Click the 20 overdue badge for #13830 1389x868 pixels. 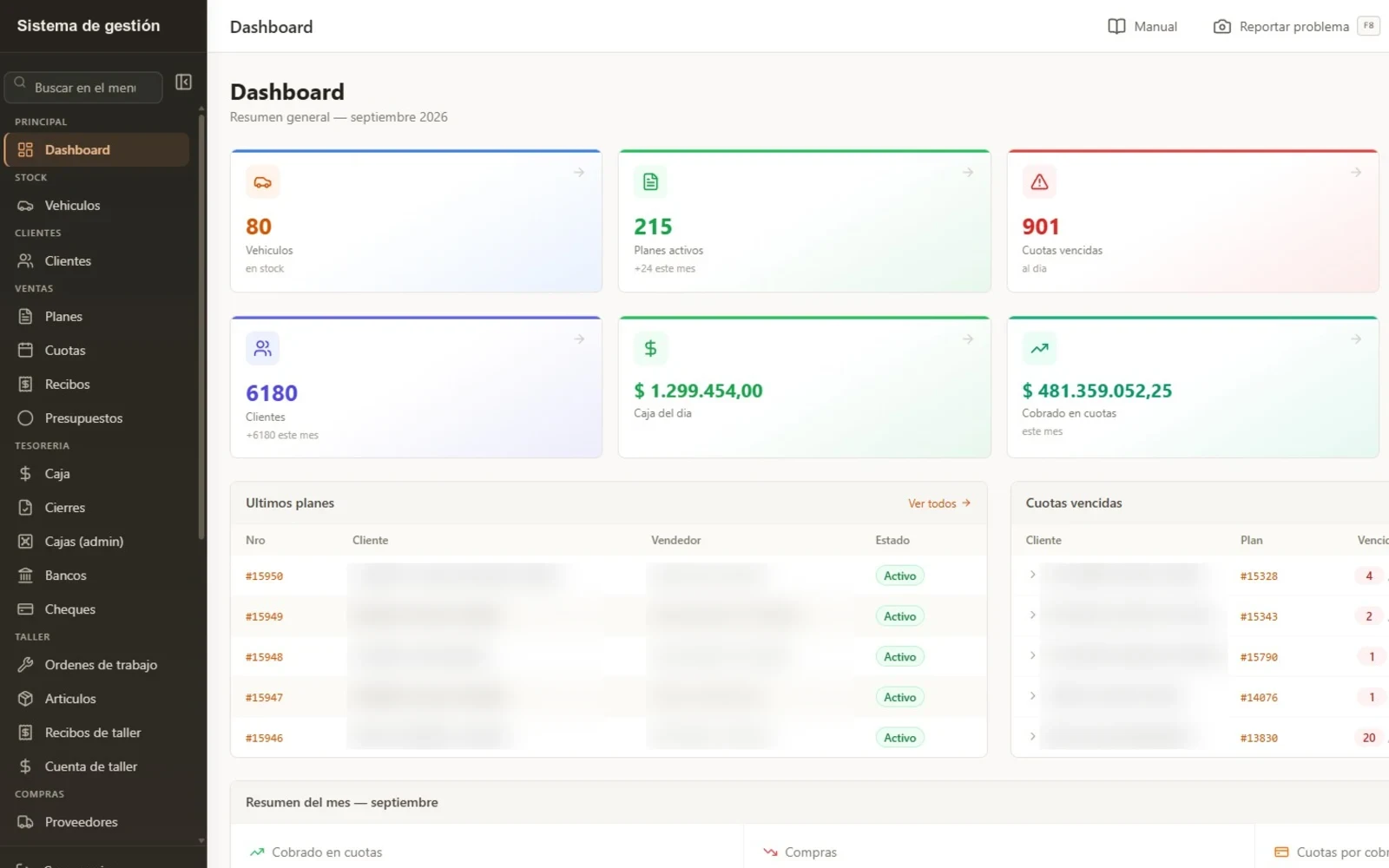tap(1368, 738)
